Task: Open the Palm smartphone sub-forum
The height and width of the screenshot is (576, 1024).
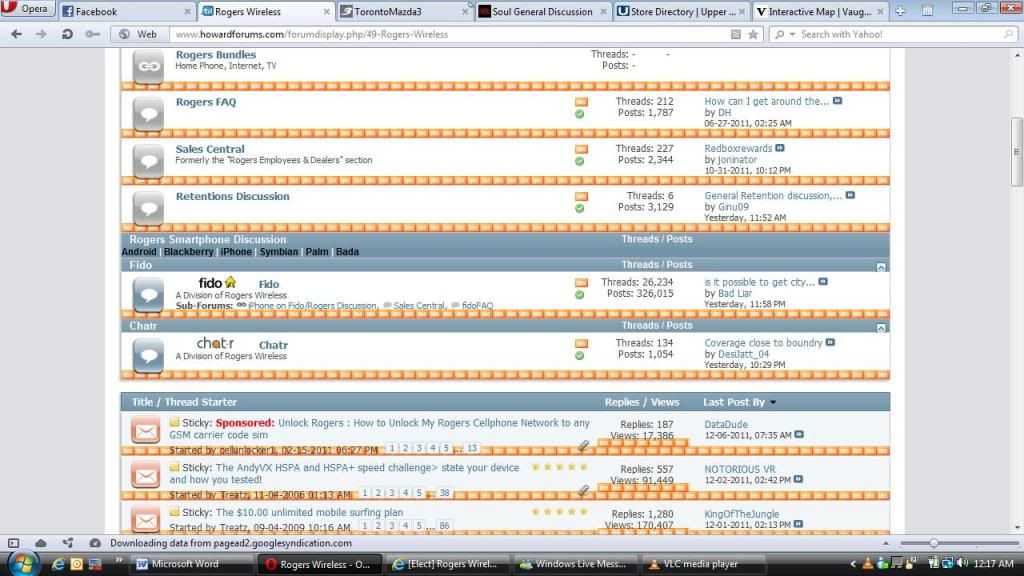Action: (317, 251)
